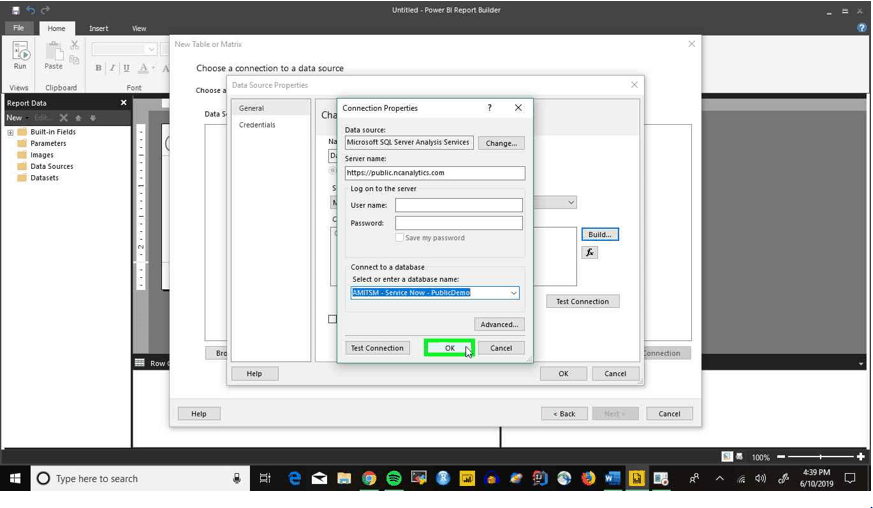Click delete X in Report Data toolbar

pyautogui.click(x=63, y=118)
